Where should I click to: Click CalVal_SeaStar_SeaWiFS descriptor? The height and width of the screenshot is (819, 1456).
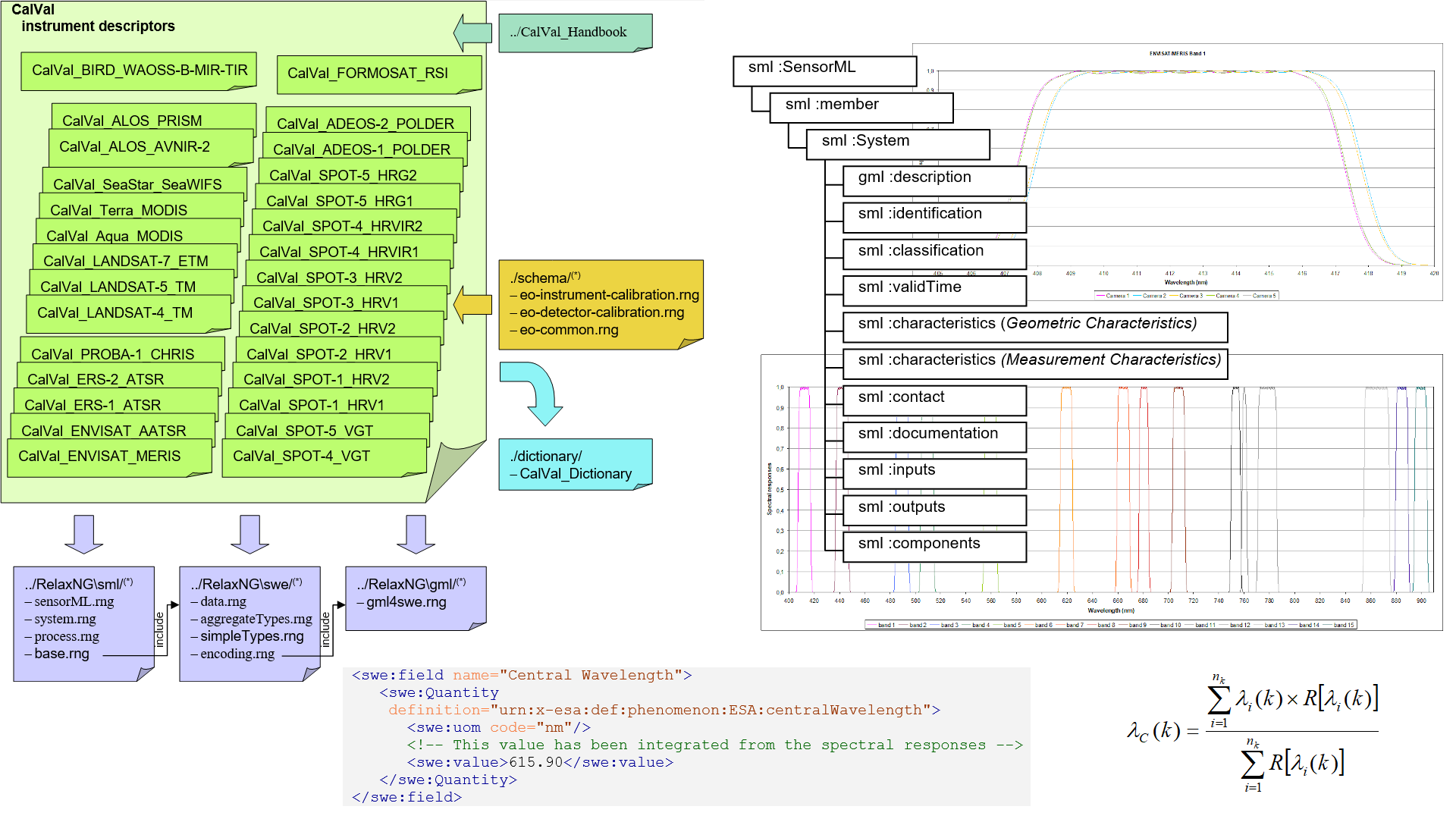pyautogui.click(x=145, y=183)
